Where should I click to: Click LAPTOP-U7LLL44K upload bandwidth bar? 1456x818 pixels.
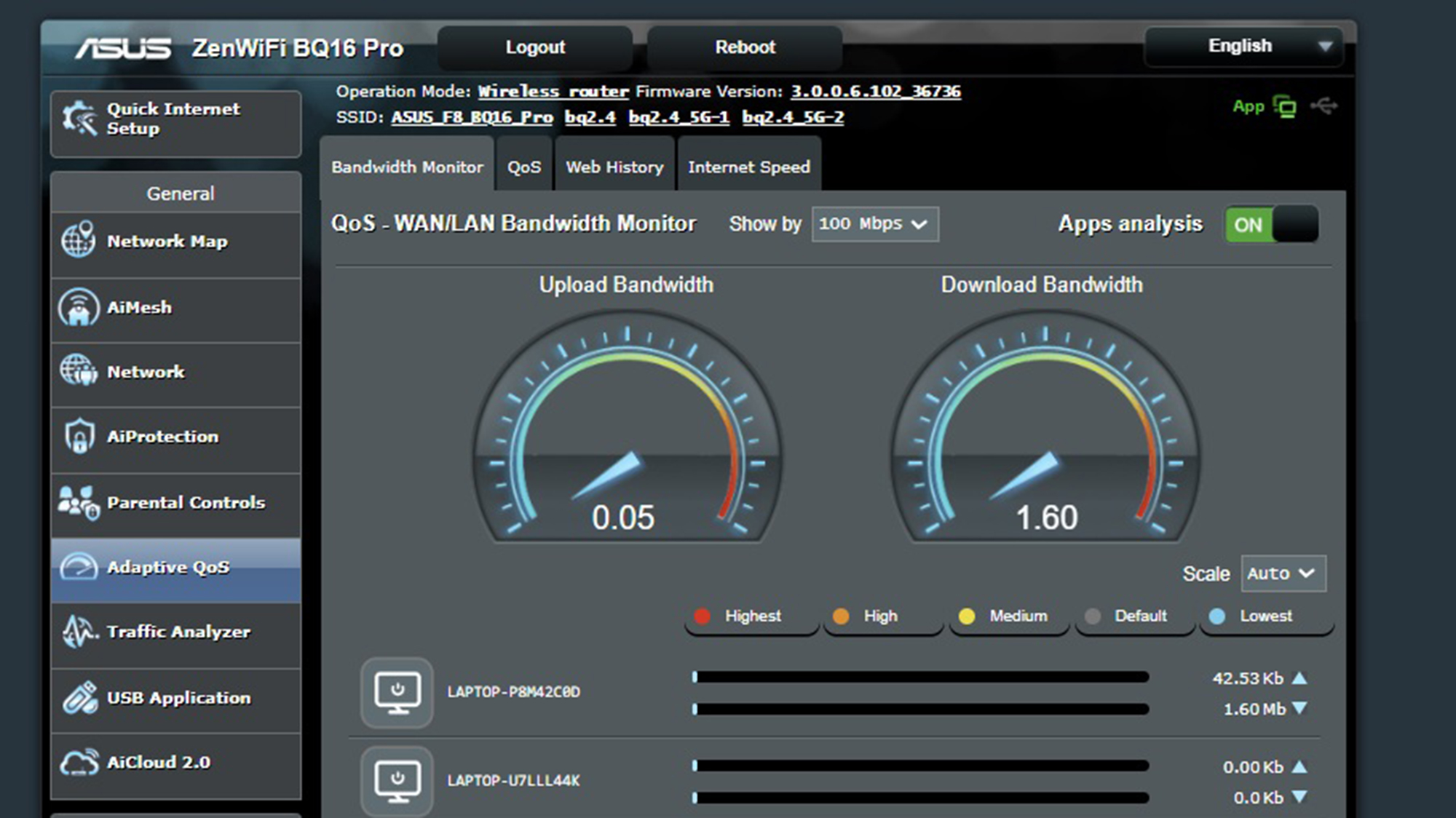coord(920,766)
